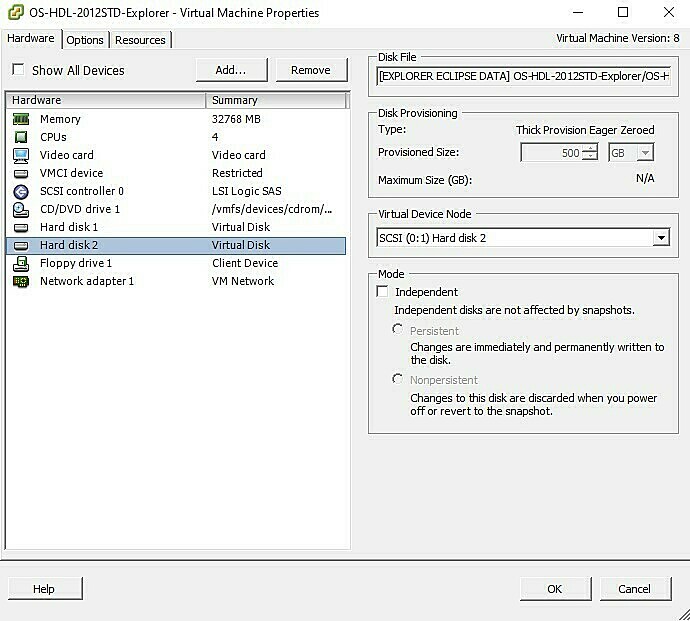
Task: Select the CPUs row label
Action: pyautogui.click(x=53, y=137)
